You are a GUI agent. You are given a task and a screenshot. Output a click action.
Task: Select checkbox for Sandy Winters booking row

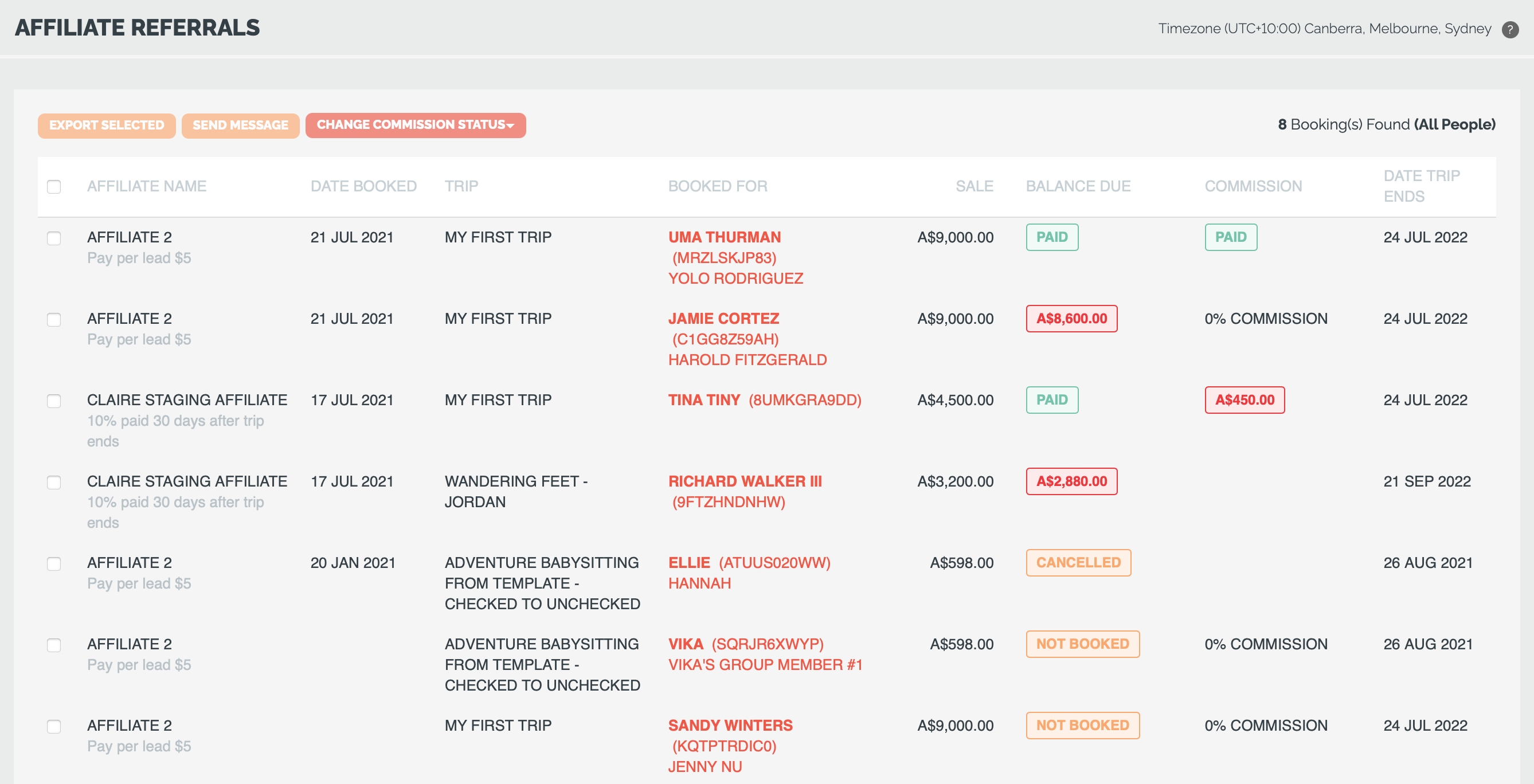[54, 726]
